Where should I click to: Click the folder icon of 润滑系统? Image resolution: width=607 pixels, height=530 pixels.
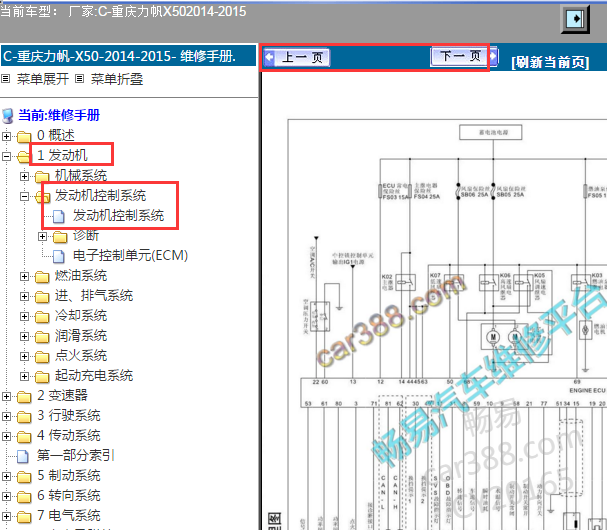[42, 337]
